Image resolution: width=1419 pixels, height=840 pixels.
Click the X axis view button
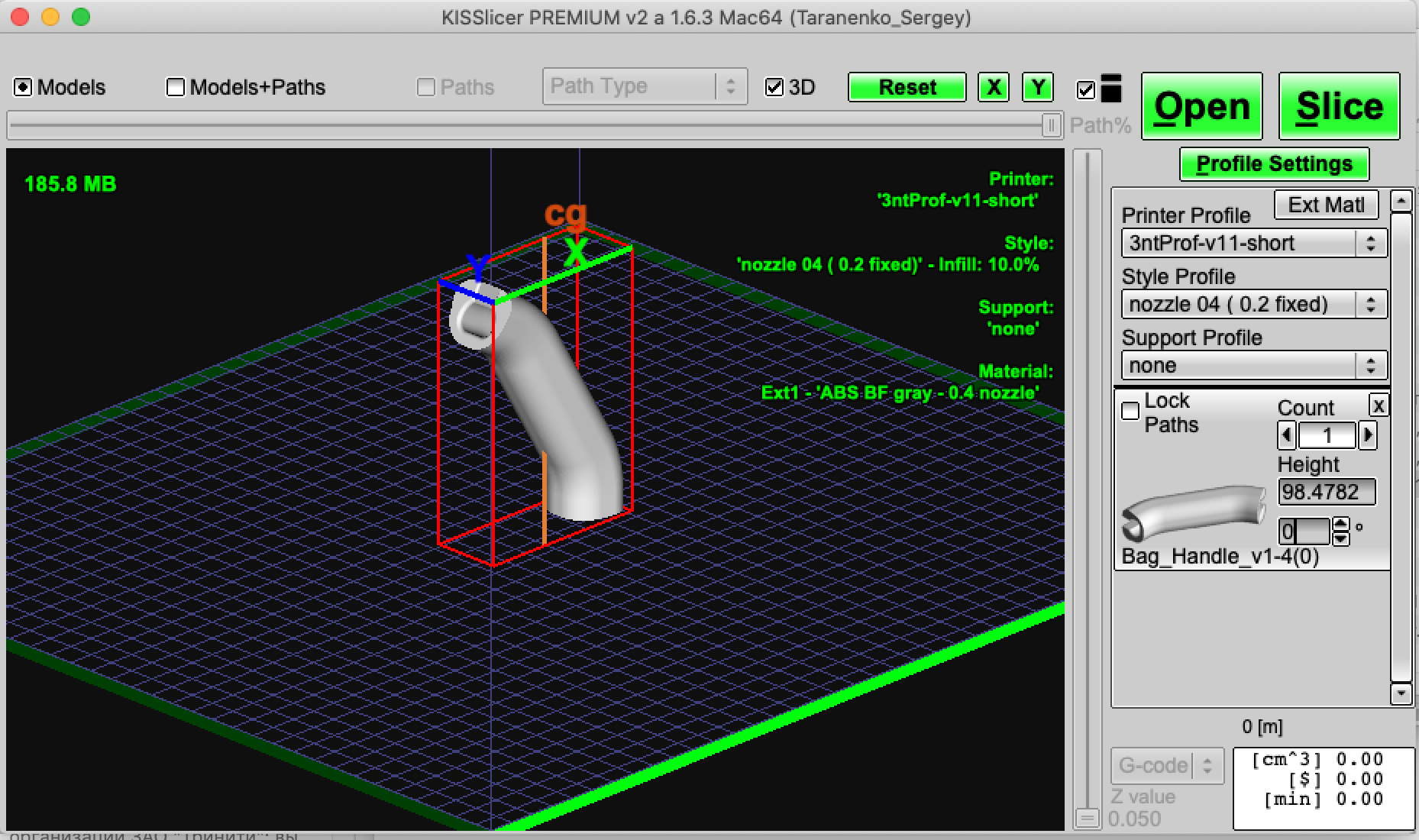(x=993, y=87)
